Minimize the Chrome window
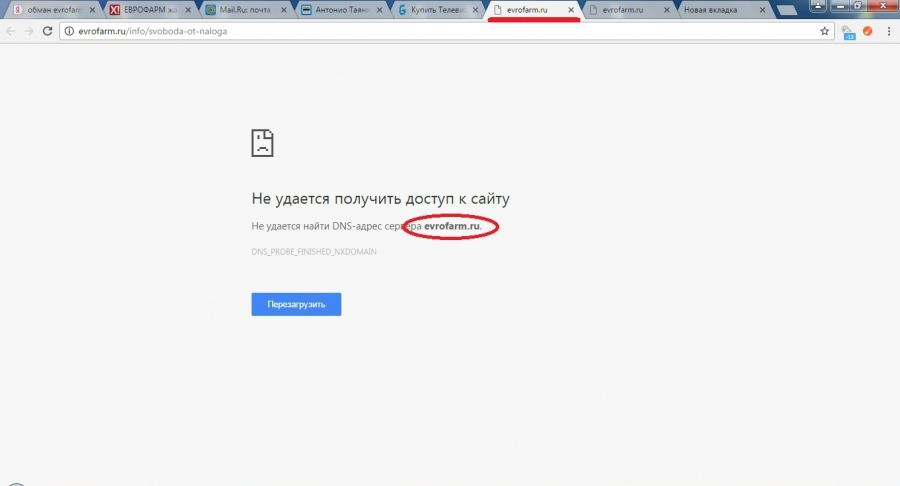The width and height of the screenshot is (900, 486). [x=840, y=6]
